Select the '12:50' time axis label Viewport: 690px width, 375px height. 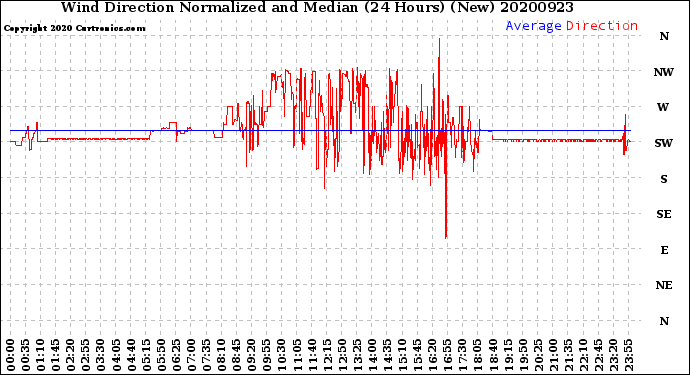pos(342,355)
